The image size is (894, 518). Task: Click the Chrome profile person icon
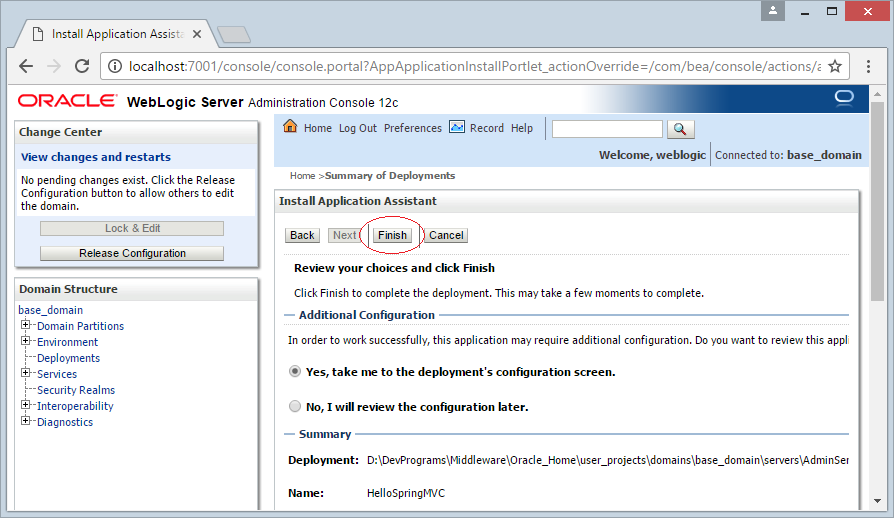tap(773, 11)
